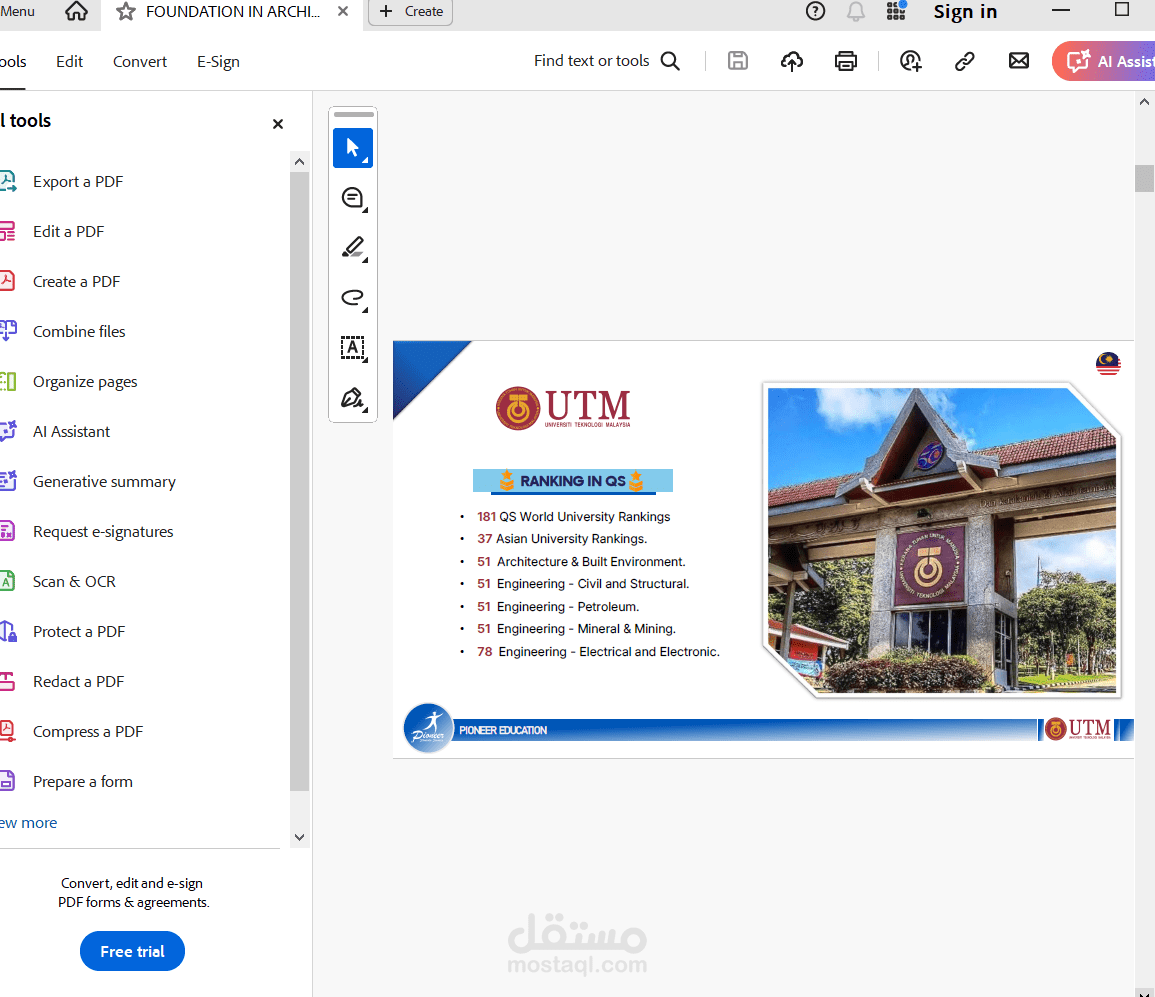Open Combine files tool

point(79,332)
